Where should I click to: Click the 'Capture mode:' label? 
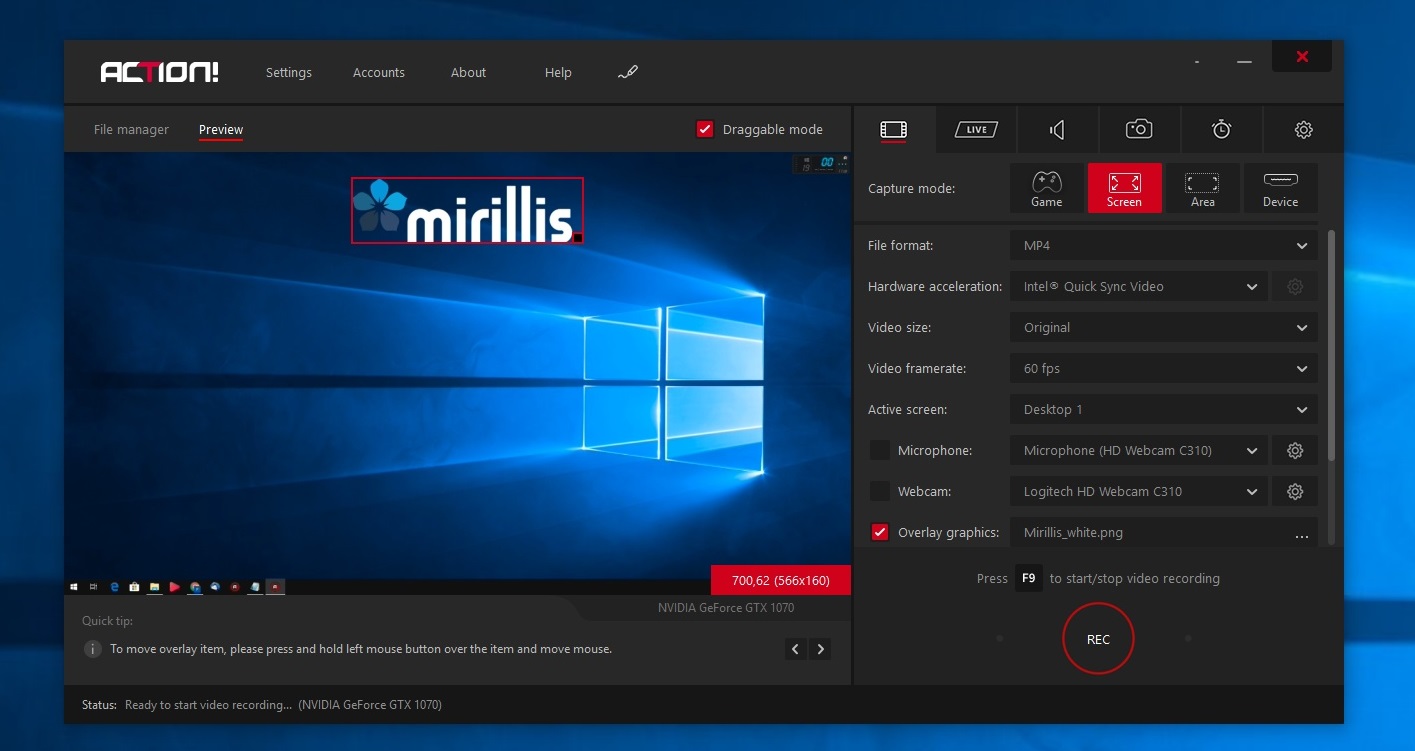[911, 188]
